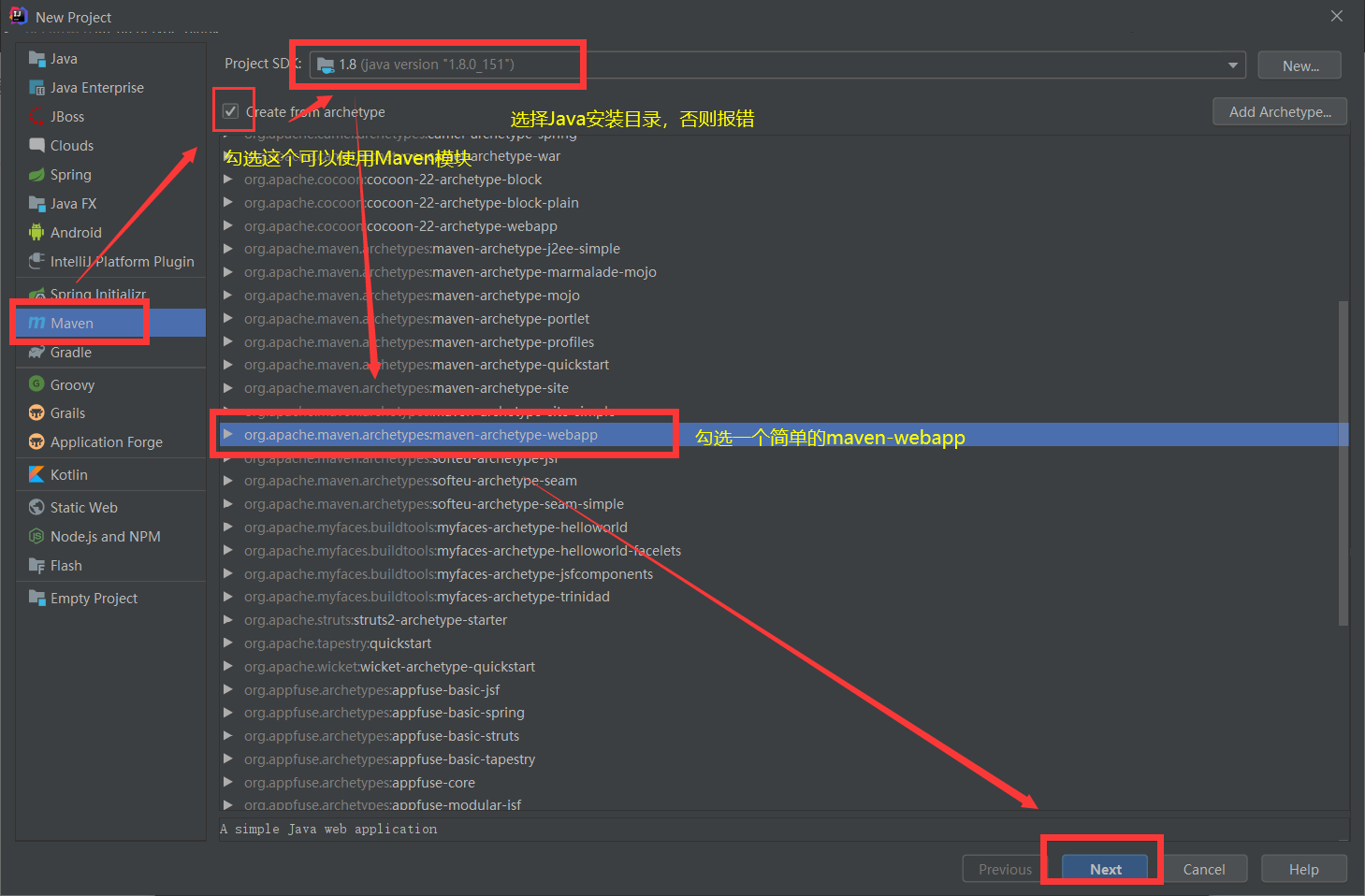Toggle Create from archetype checkbox
The width and height of the screenshot is (1365, 896).
pyautogui.click(x=230, y=111)
